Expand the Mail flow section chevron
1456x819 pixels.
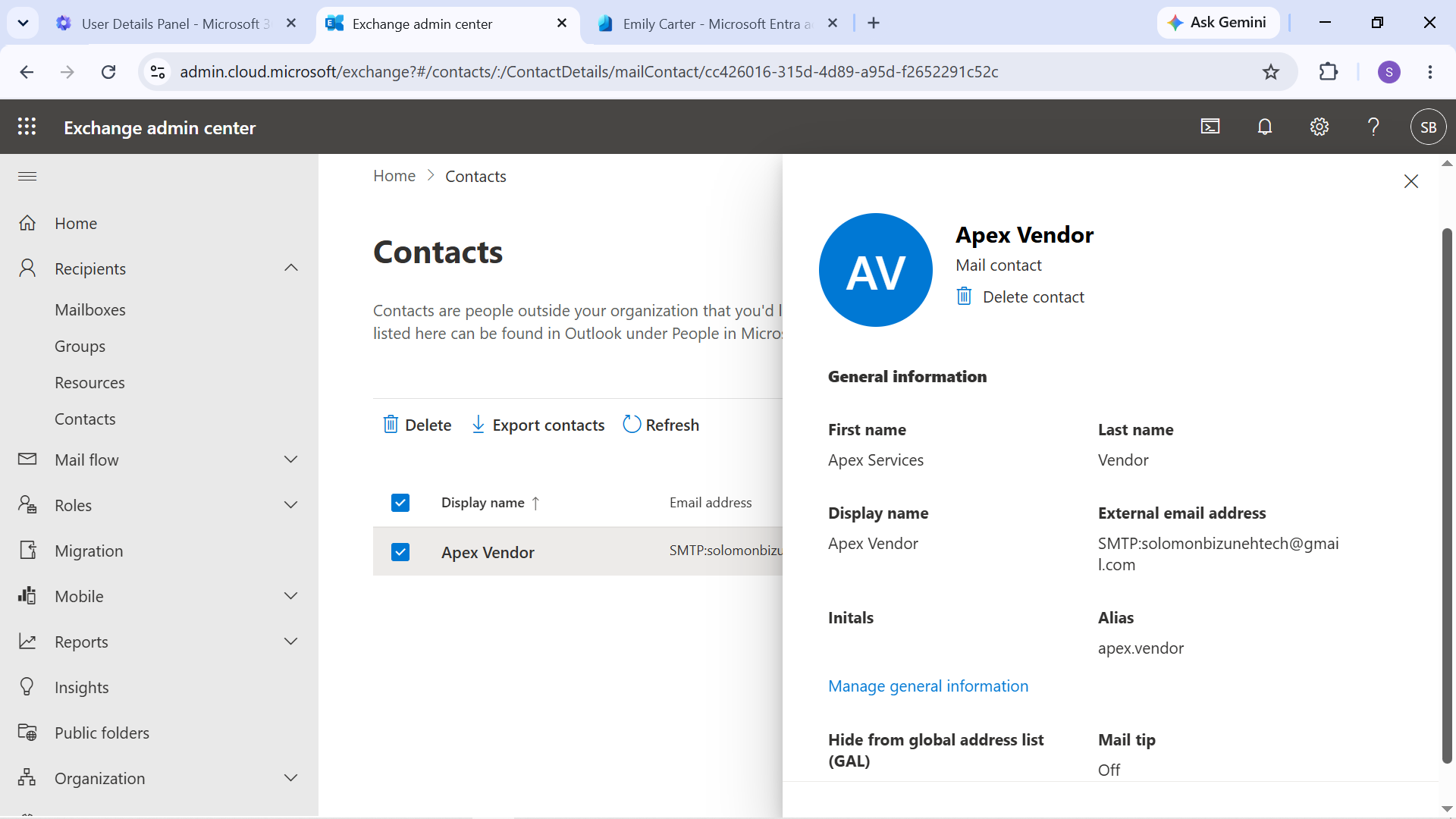291,459
